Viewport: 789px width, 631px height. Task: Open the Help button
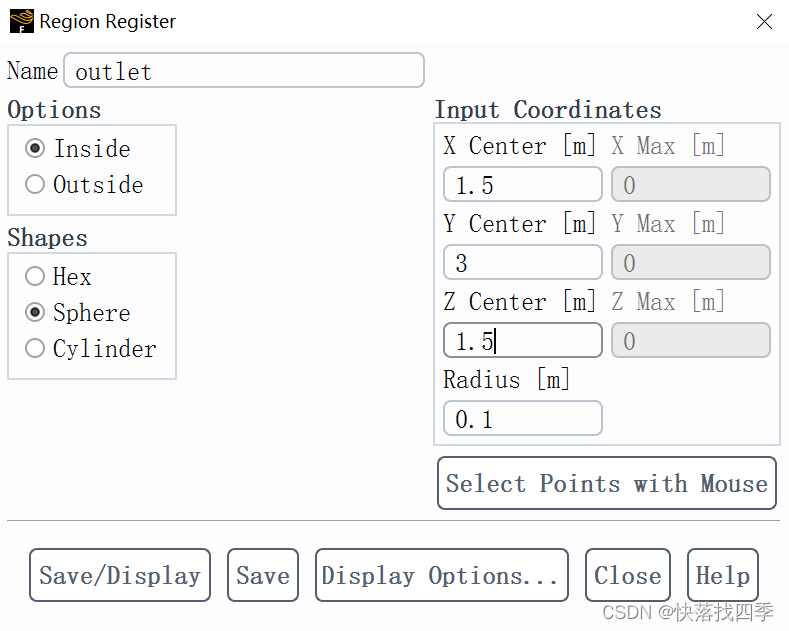click(723, 575)
